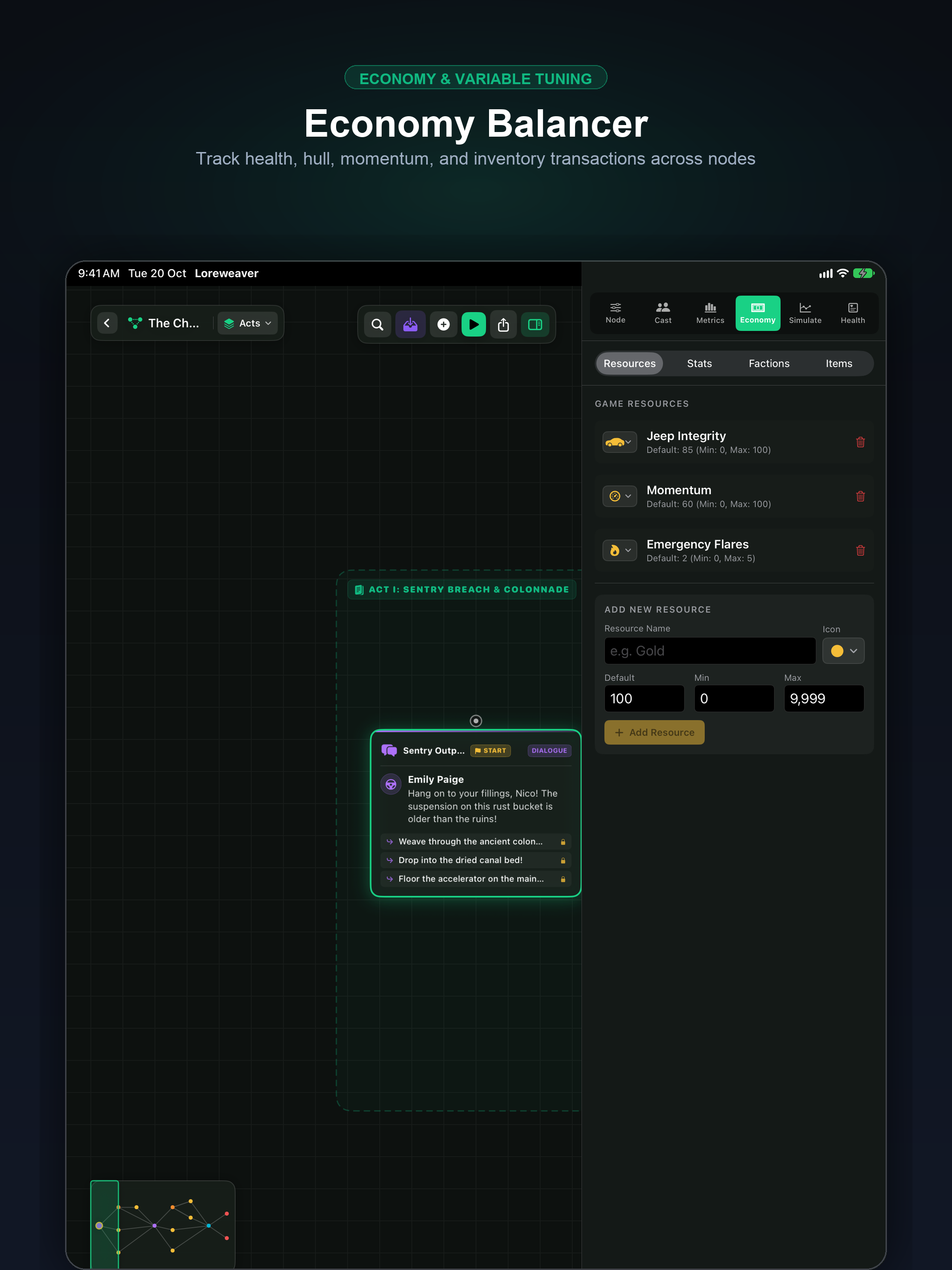
Task: Open the Health panel
Action: point(853,313)
